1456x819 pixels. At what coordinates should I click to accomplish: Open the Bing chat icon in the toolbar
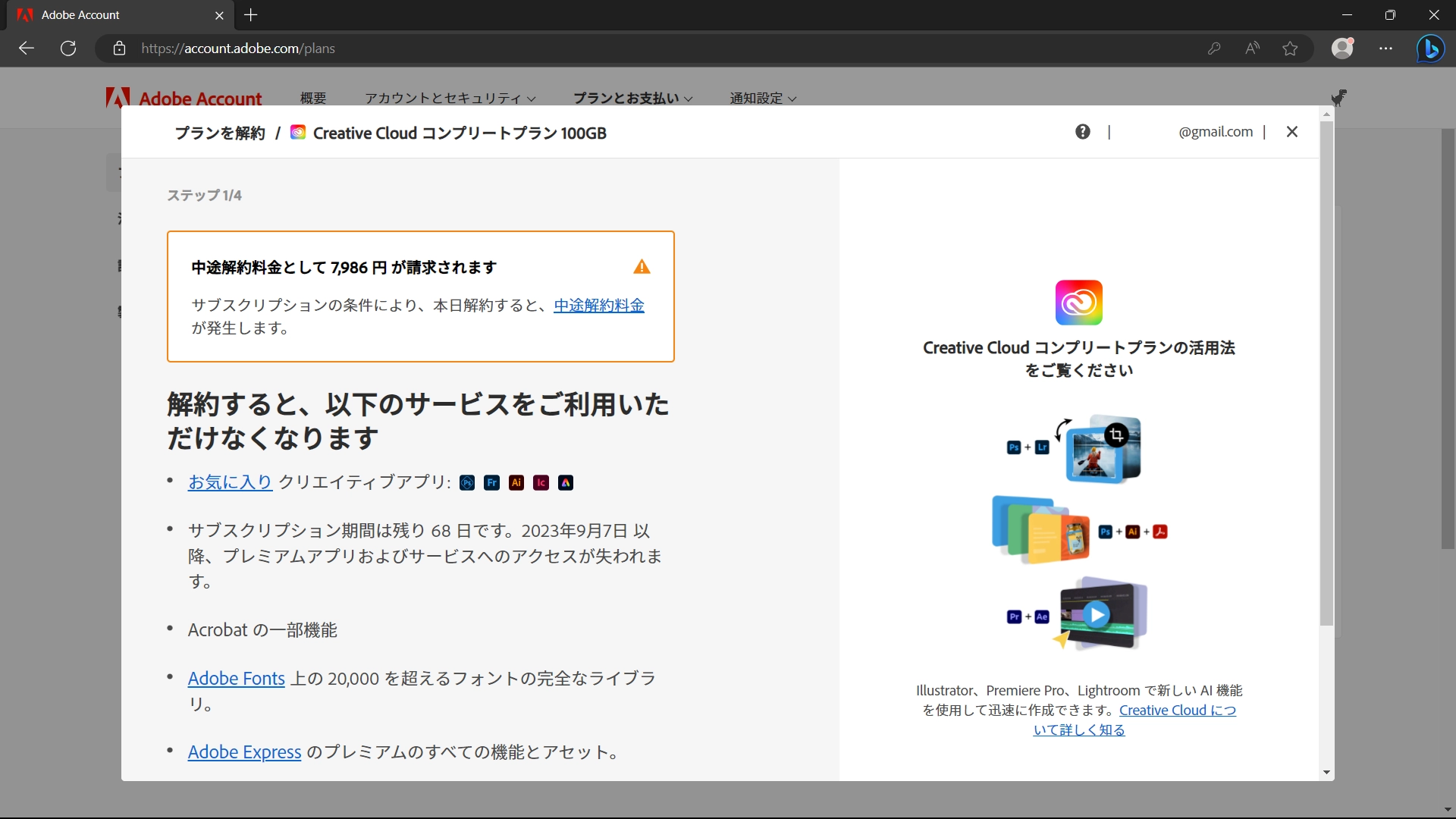click(1430, 48)
